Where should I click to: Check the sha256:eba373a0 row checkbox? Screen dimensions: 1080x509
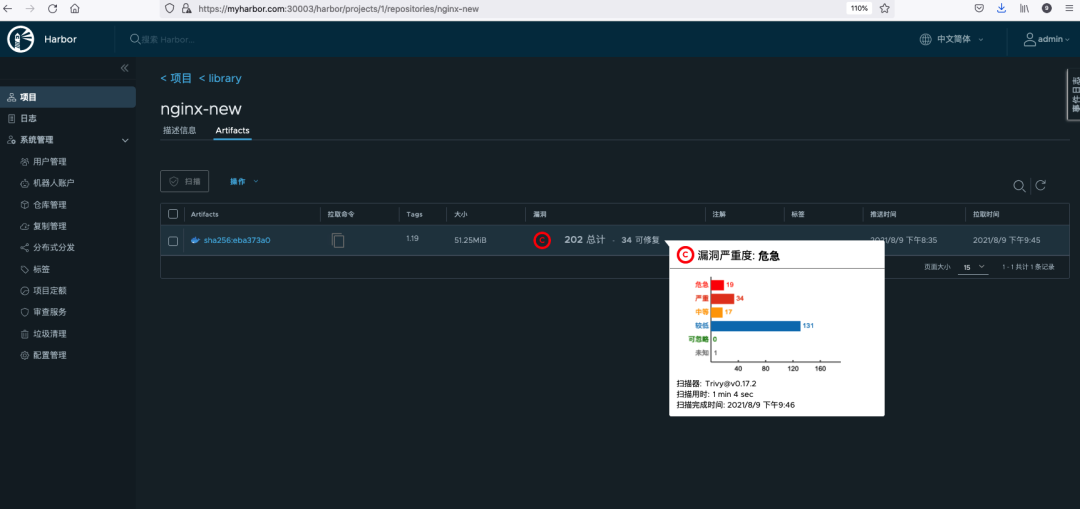173,241
